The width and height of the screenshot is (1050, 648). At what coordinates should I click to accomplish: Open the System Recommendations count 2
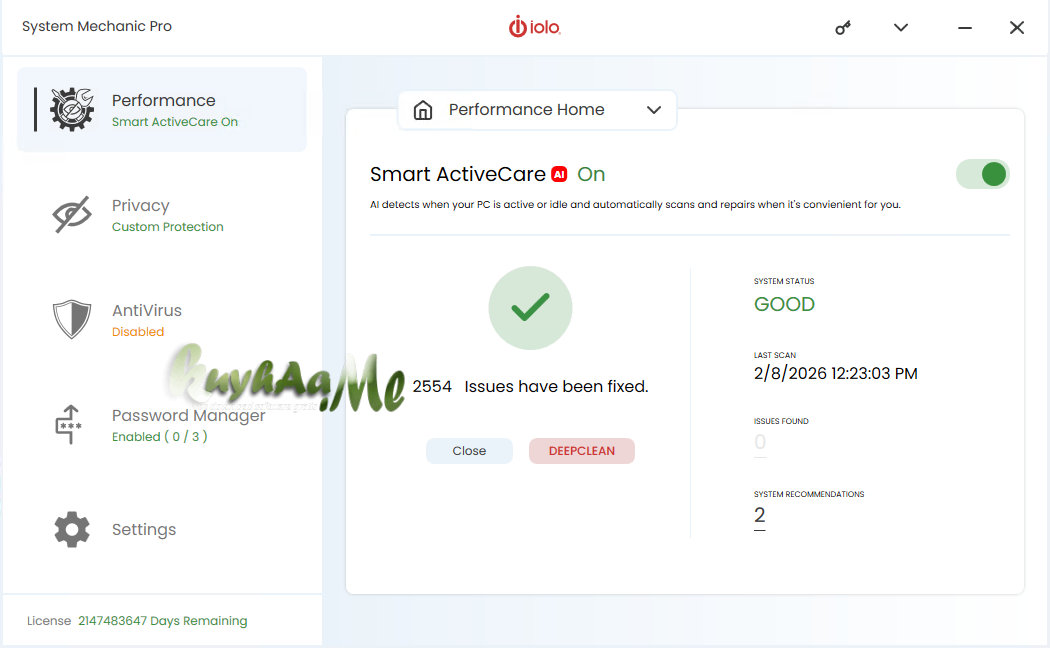coord(759,515)
